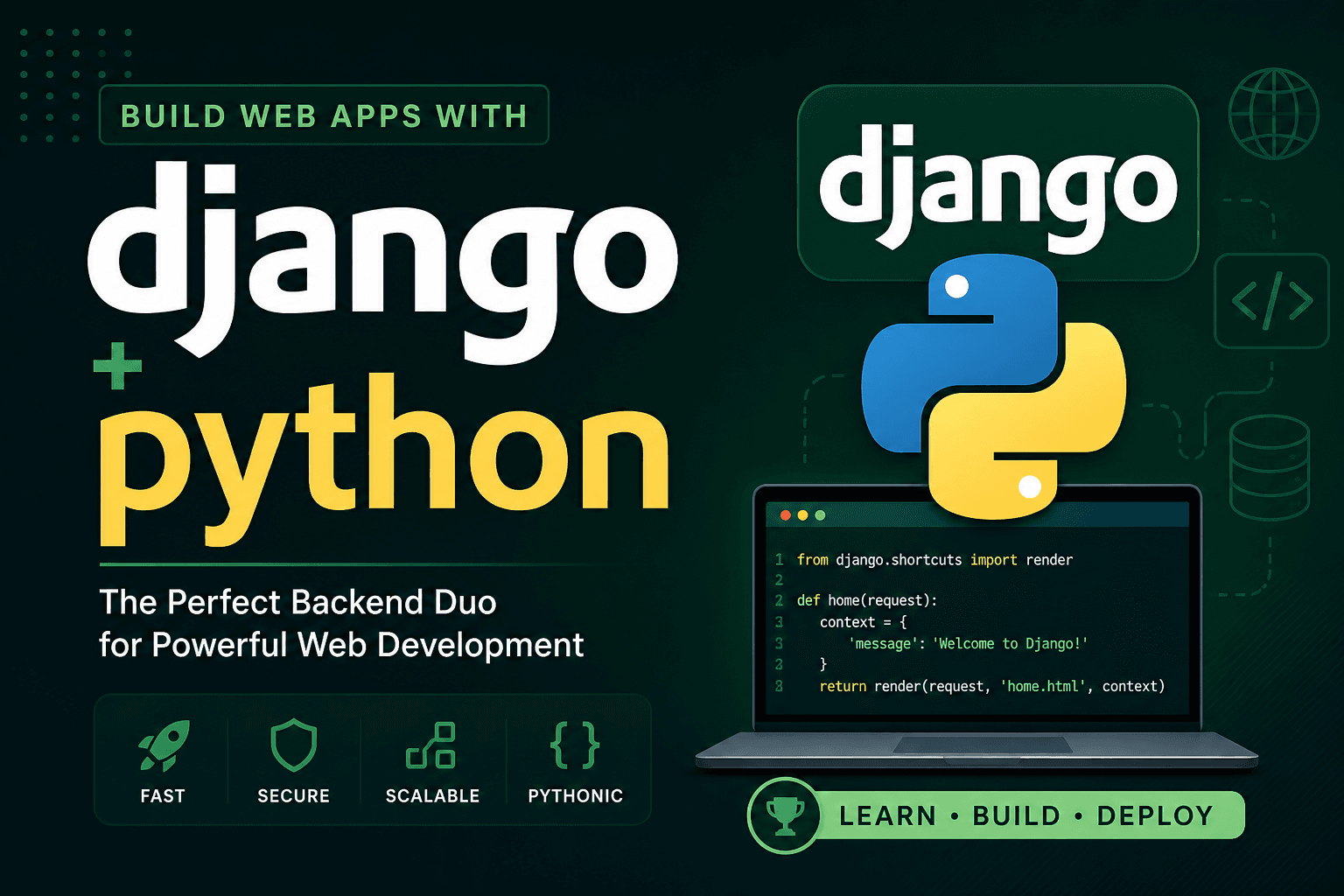Click the LEARN • BUILD • DEPLOY banner
This screenshot has height=896, width=1344.
tap(997, 815)
